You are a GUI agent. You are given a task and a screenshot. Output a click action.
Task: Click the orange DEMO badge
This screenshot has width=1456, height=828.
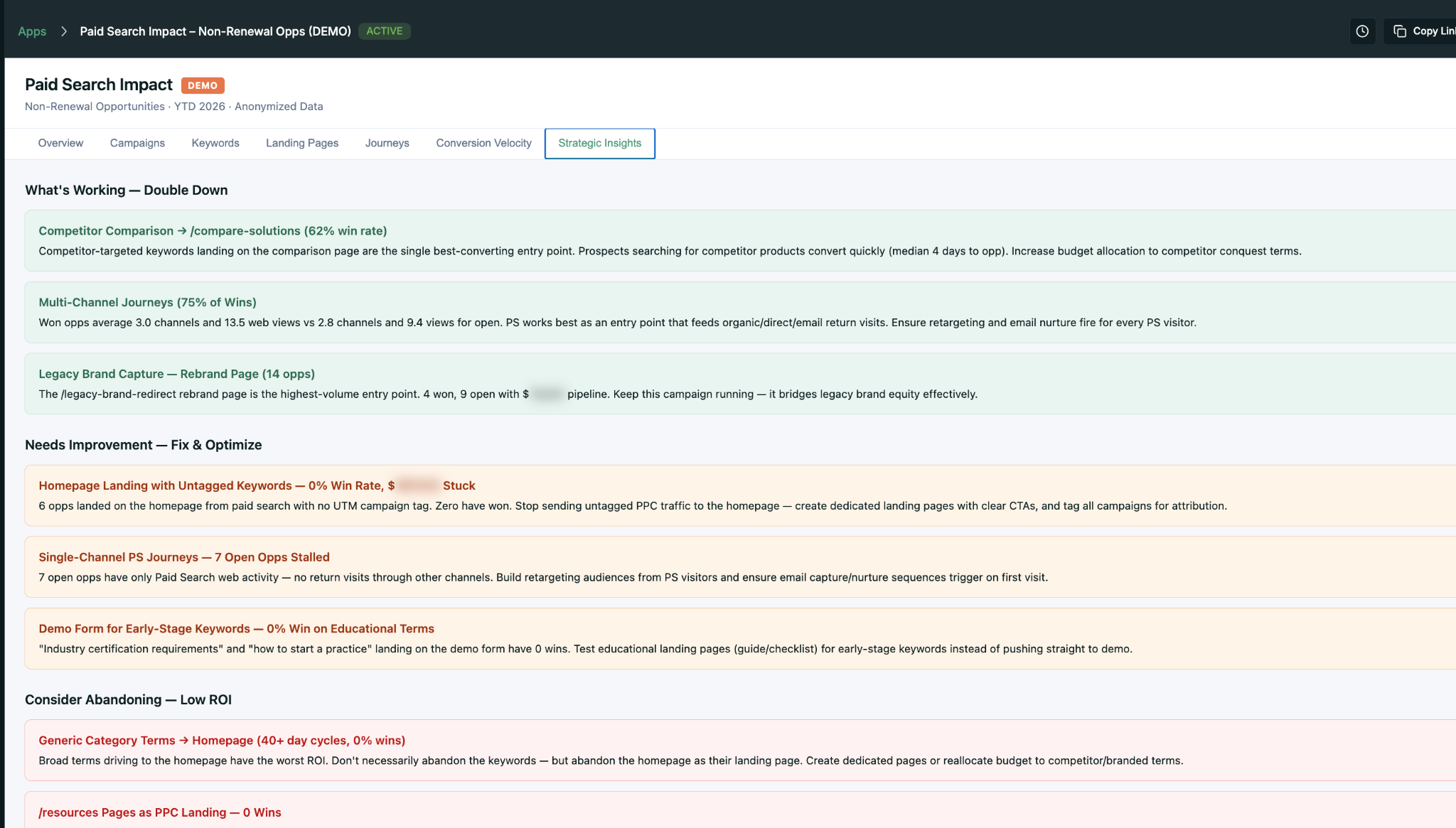(x=203, y=85)
